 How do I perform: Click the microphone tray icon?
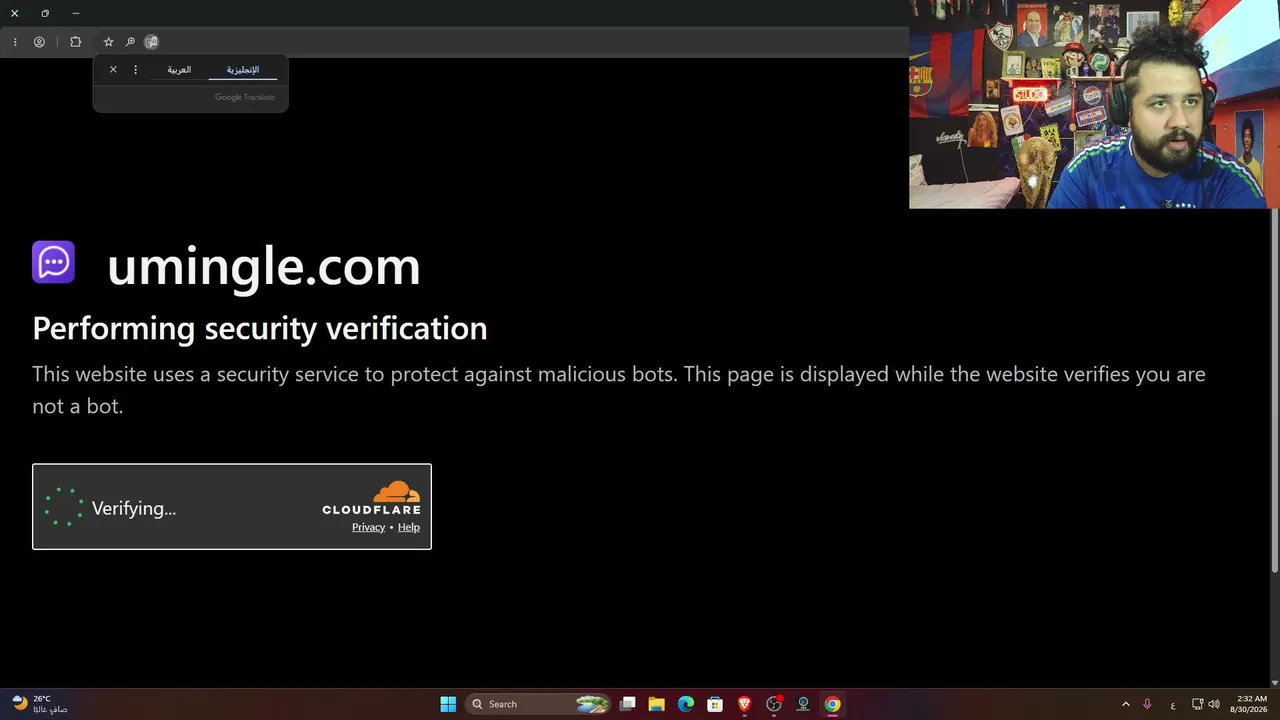tap(1147, 704)
